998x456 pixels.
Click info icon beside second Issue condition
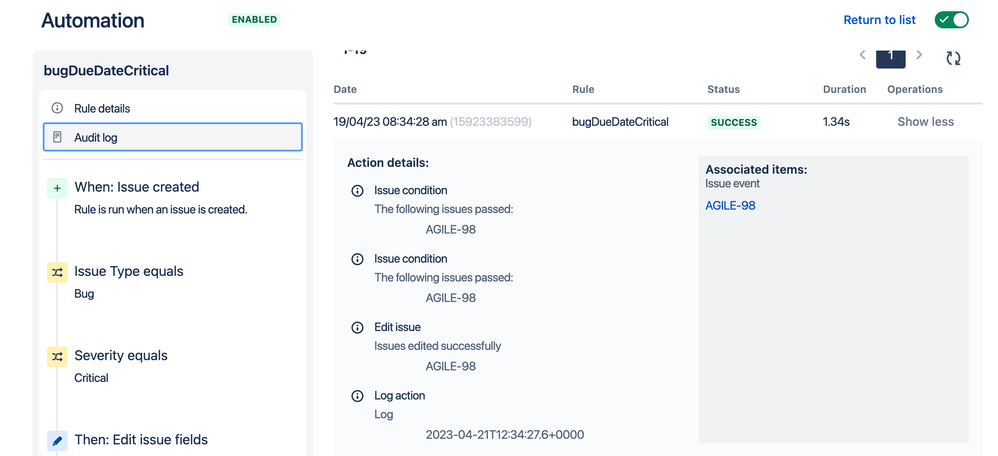358,259
